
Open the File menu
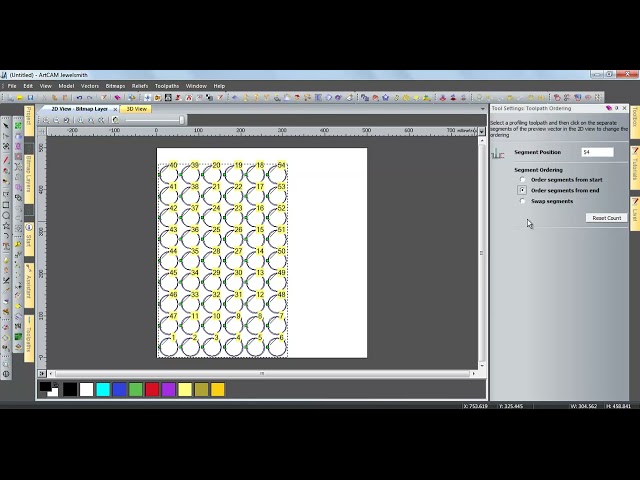12,86
